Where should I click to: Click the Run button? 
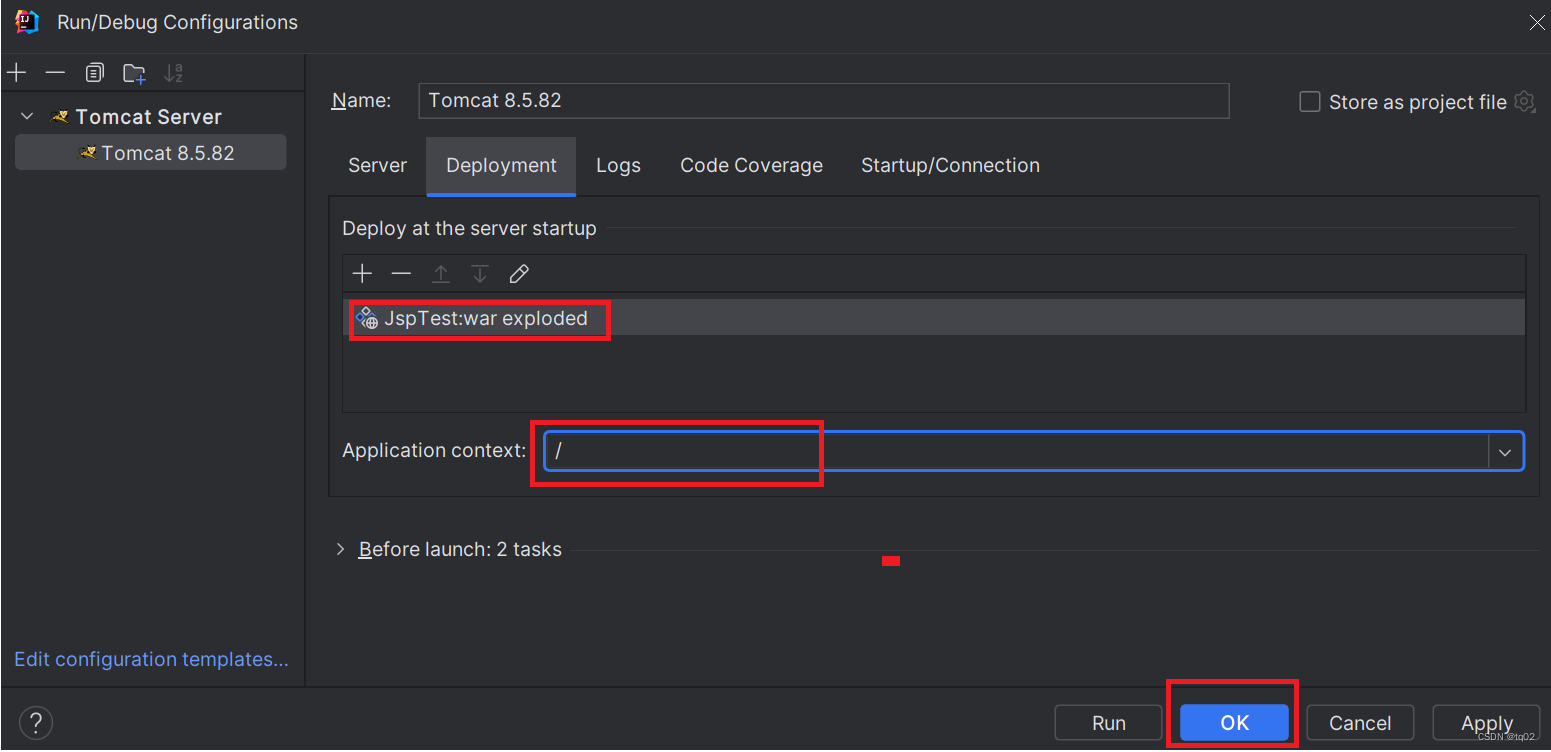point(1108,723)
